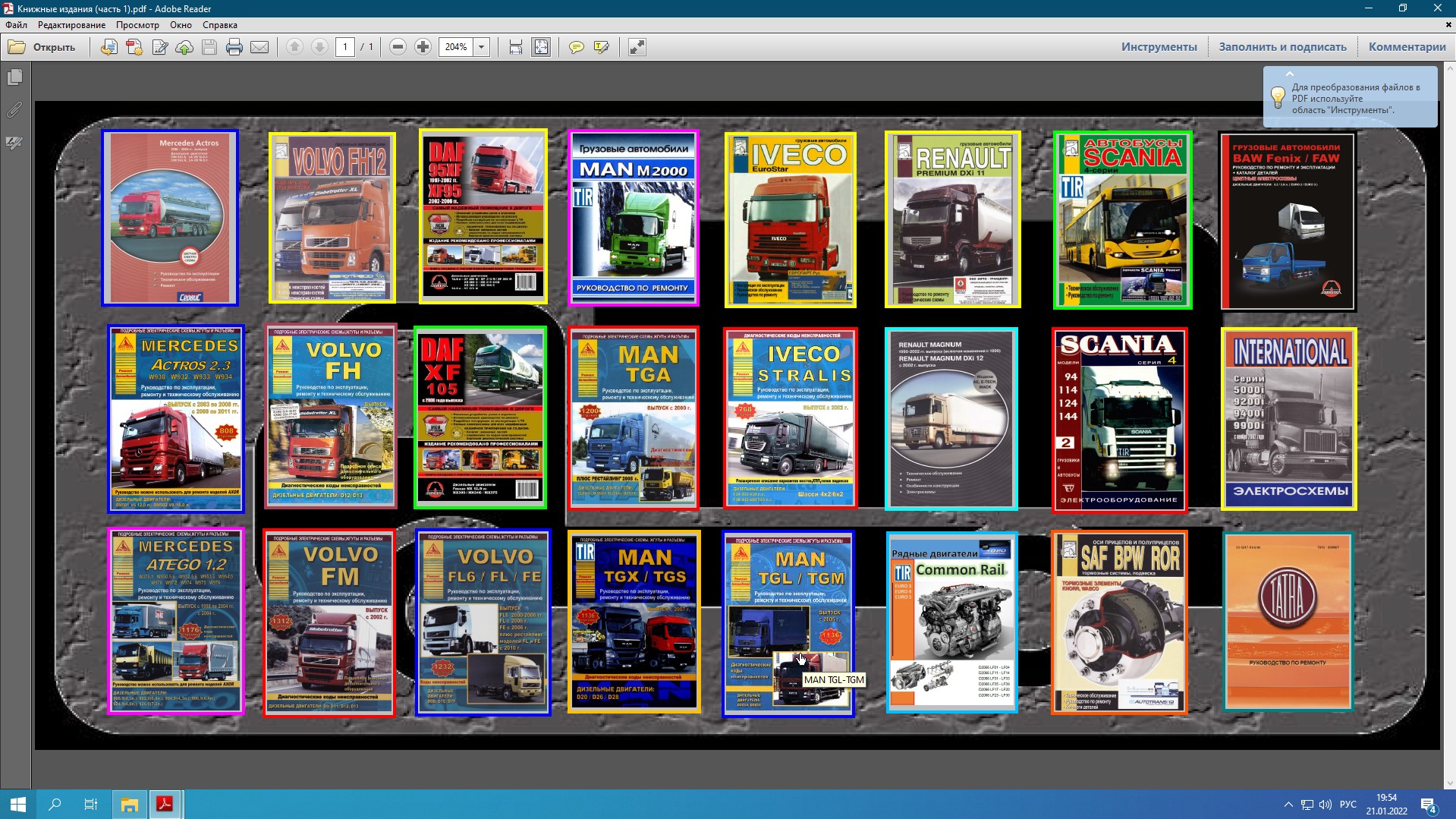Image resolution: width=1456 pixels, height=819 pixels.
Task: Click the Zoom in plus button
Action: [x=423, y=47]
